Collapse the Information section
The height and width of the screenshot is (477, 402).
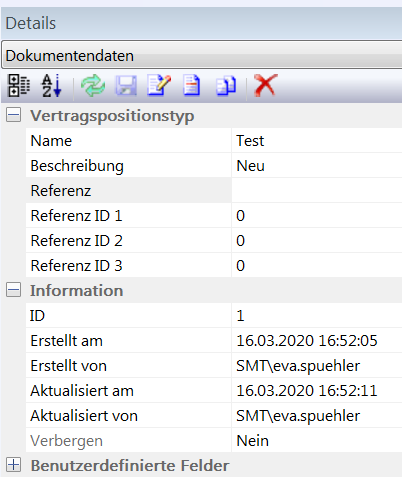[x=13, y=290]
